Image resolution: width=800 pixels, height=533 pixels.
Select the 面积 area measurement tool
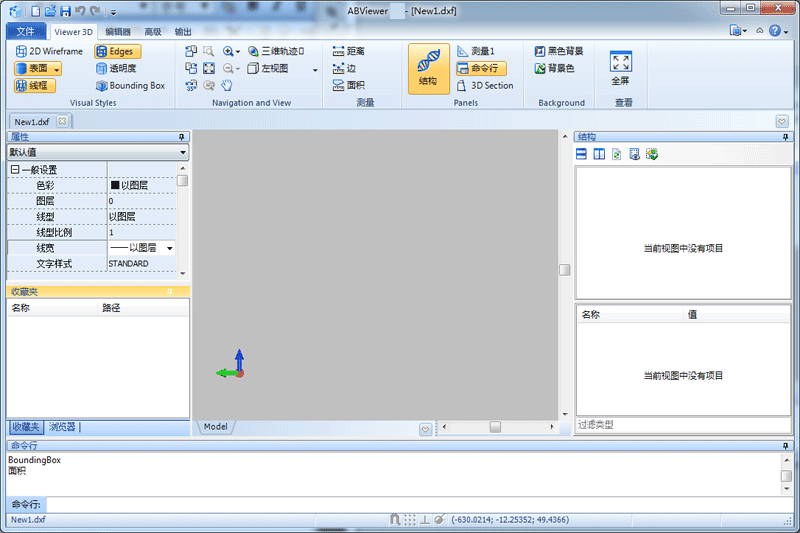[x=349, y=85]
